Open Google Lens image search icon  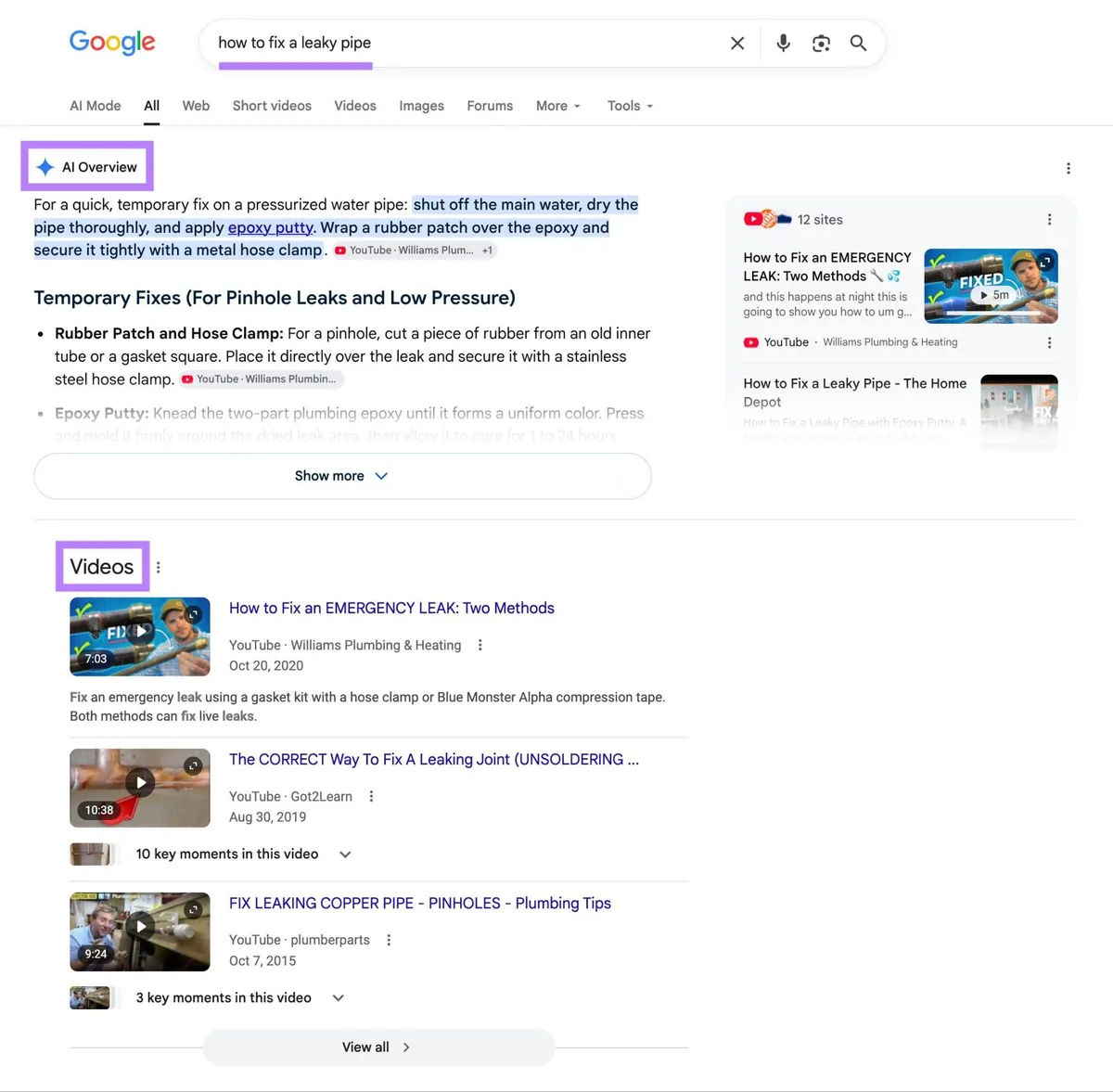pyautogui.click(x=821, y=44)
